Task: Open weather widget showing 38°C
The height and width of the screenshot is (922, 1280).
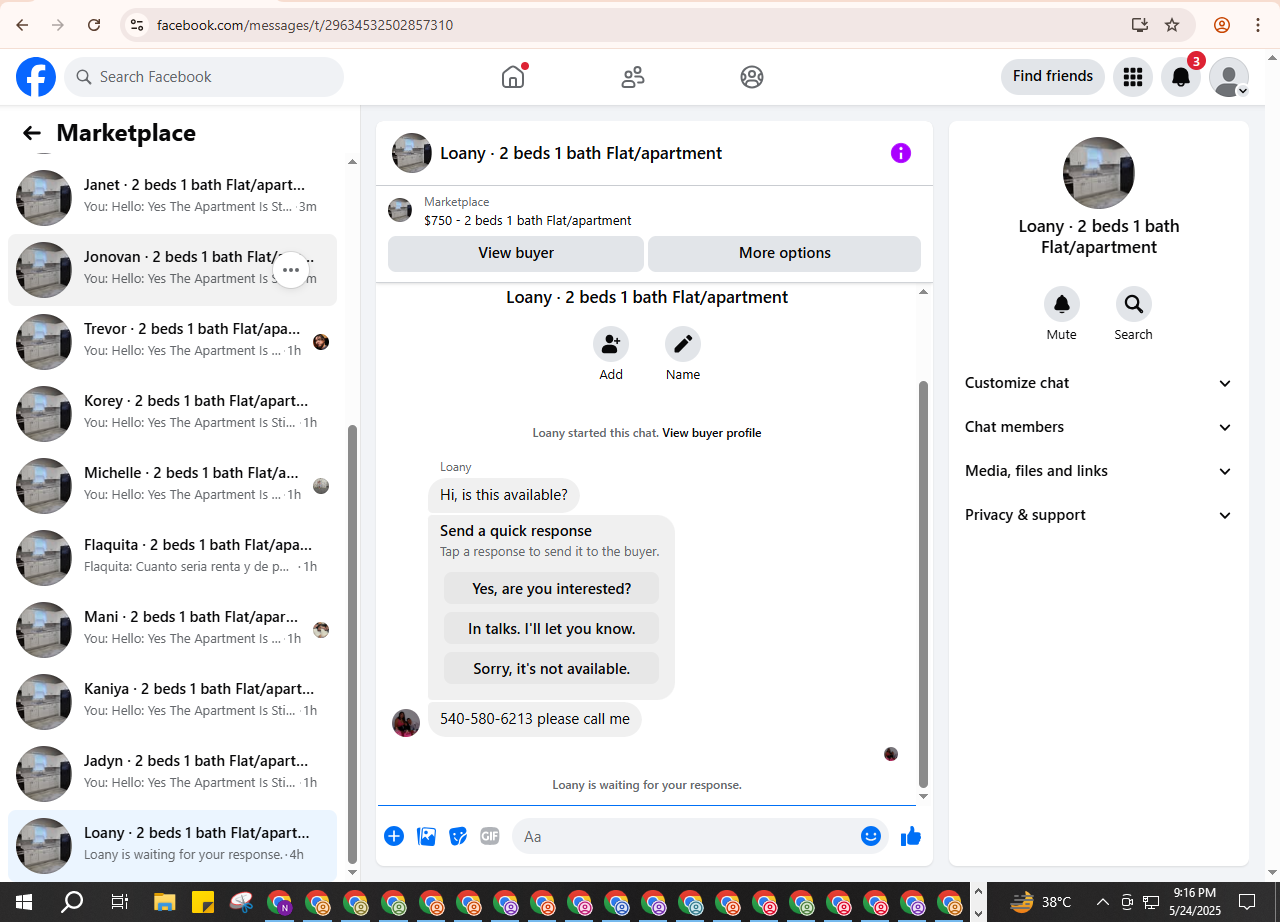Action: (1040, 901)
